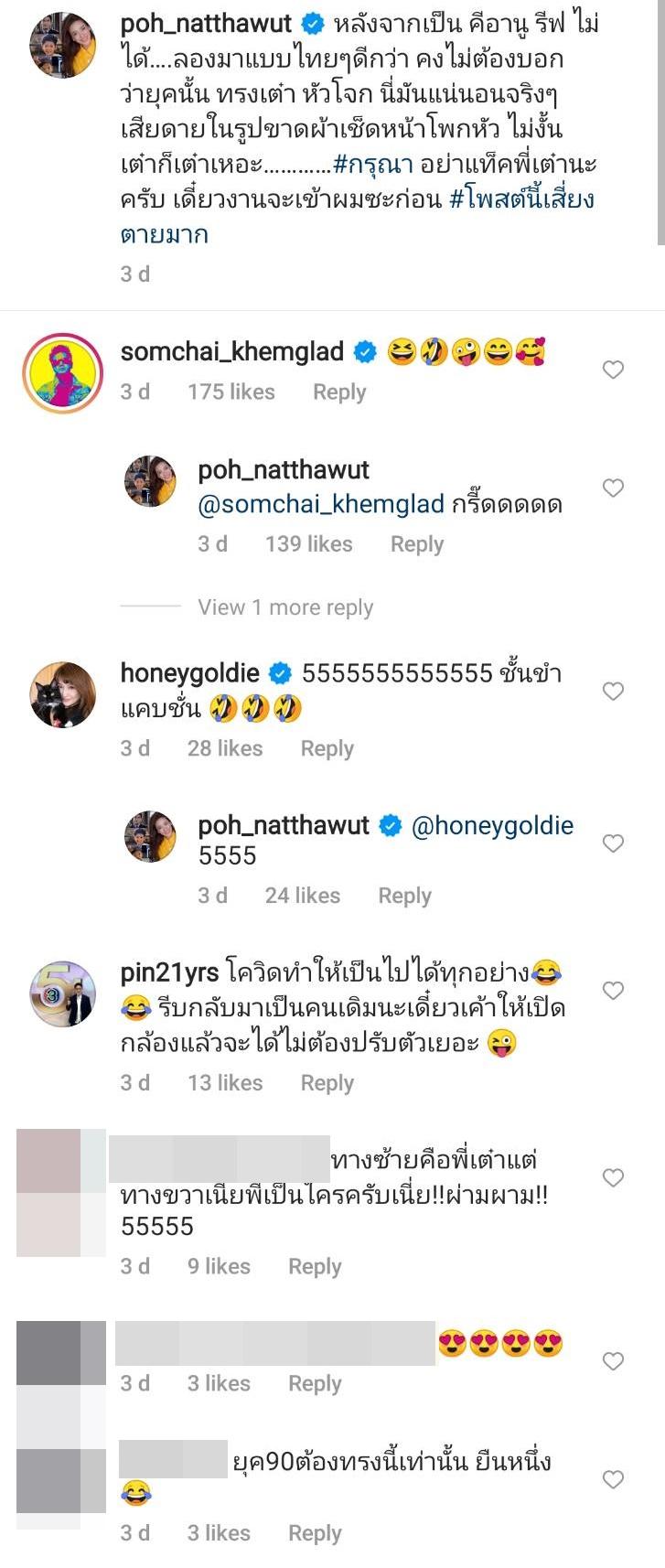Reply to honeygoldie's comment
This screenshot has width=665, height=1568.
[327, 748]
